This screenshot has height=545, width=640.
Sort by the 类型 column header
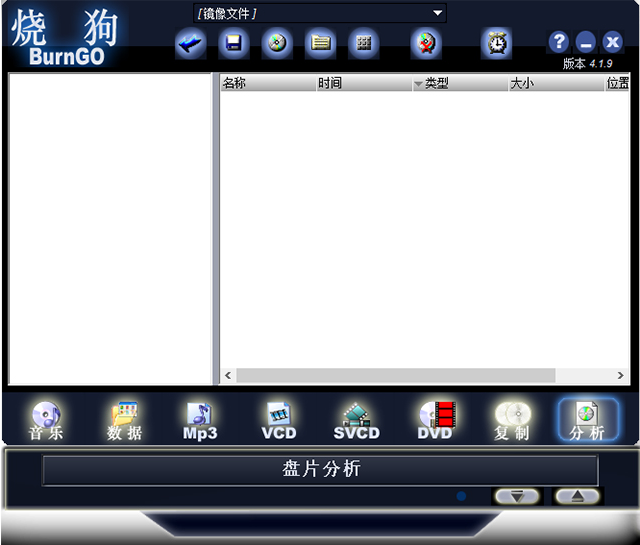(460, 83)
